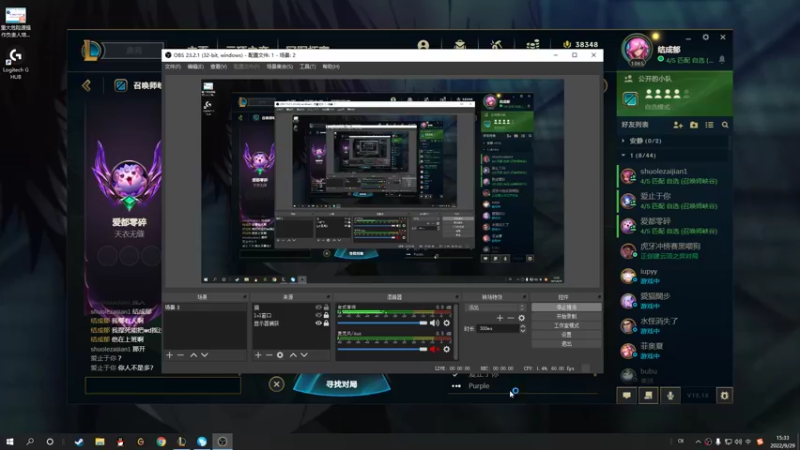Open League client settings gear at top right

tap(706, 37)
